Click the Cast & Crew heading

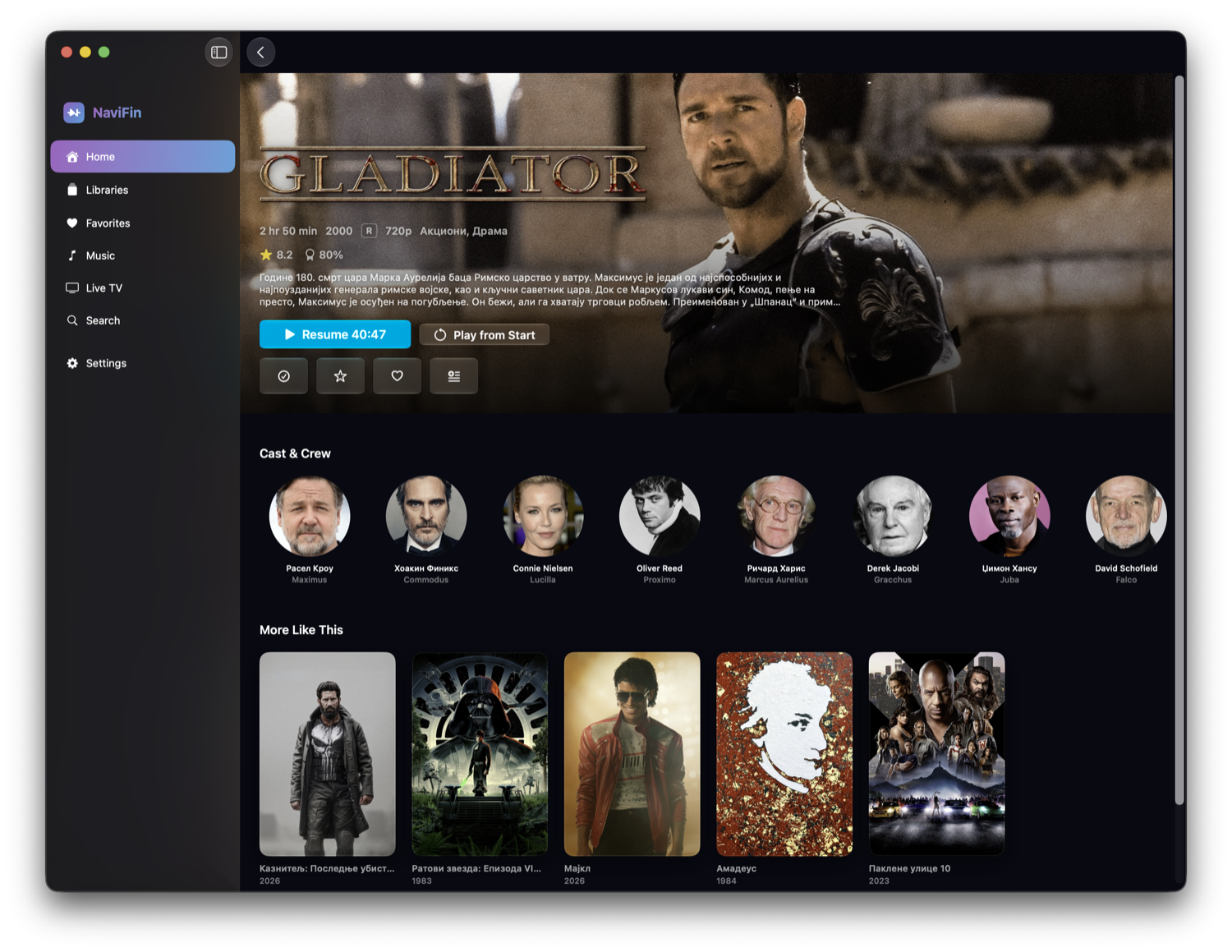pos(295,453)
